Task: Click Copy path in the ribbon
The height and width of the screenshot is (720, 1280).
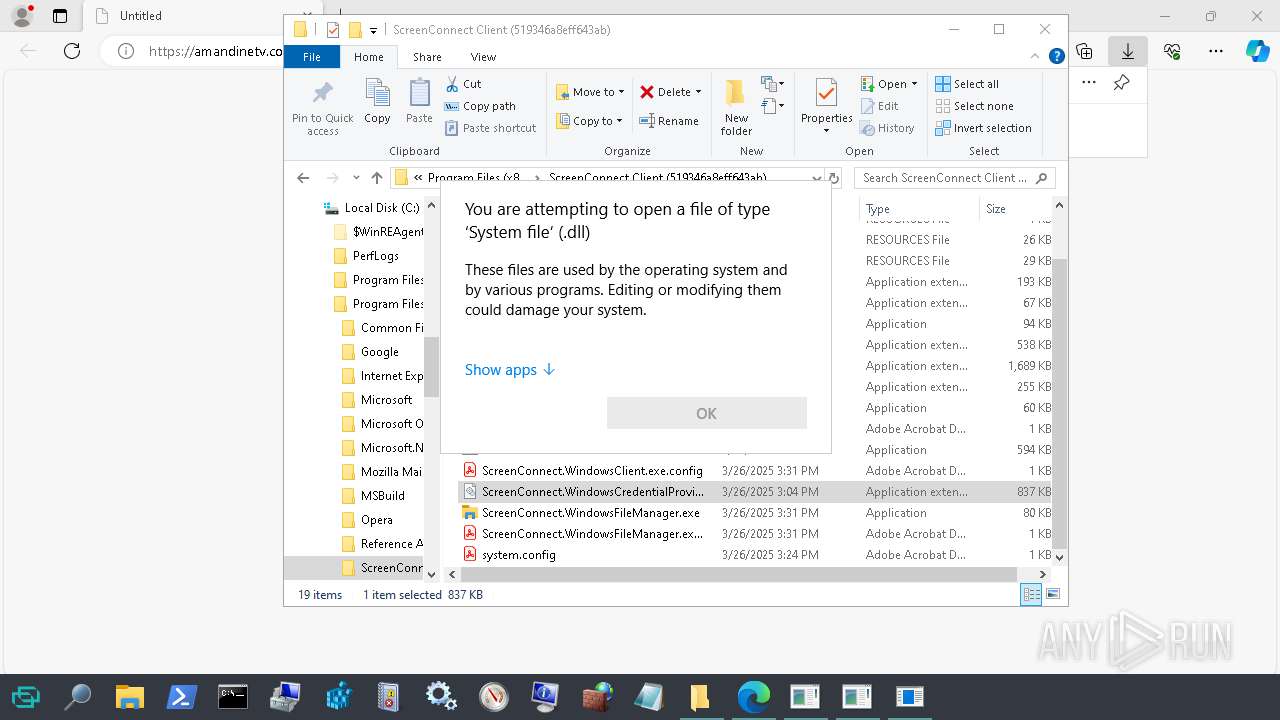Action: [480, 106]
